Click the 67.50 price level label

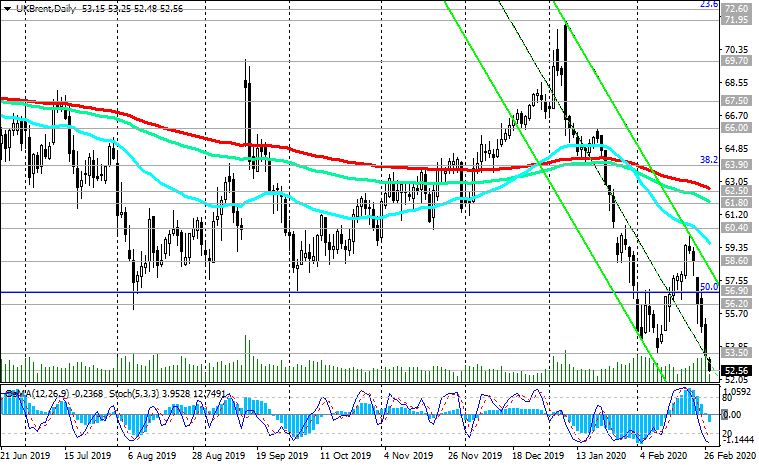pos(736,101)
